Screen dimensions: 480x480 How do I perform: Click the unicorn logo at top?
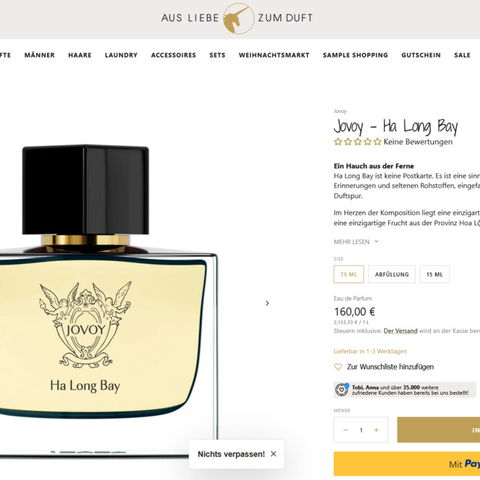(237, 18)
